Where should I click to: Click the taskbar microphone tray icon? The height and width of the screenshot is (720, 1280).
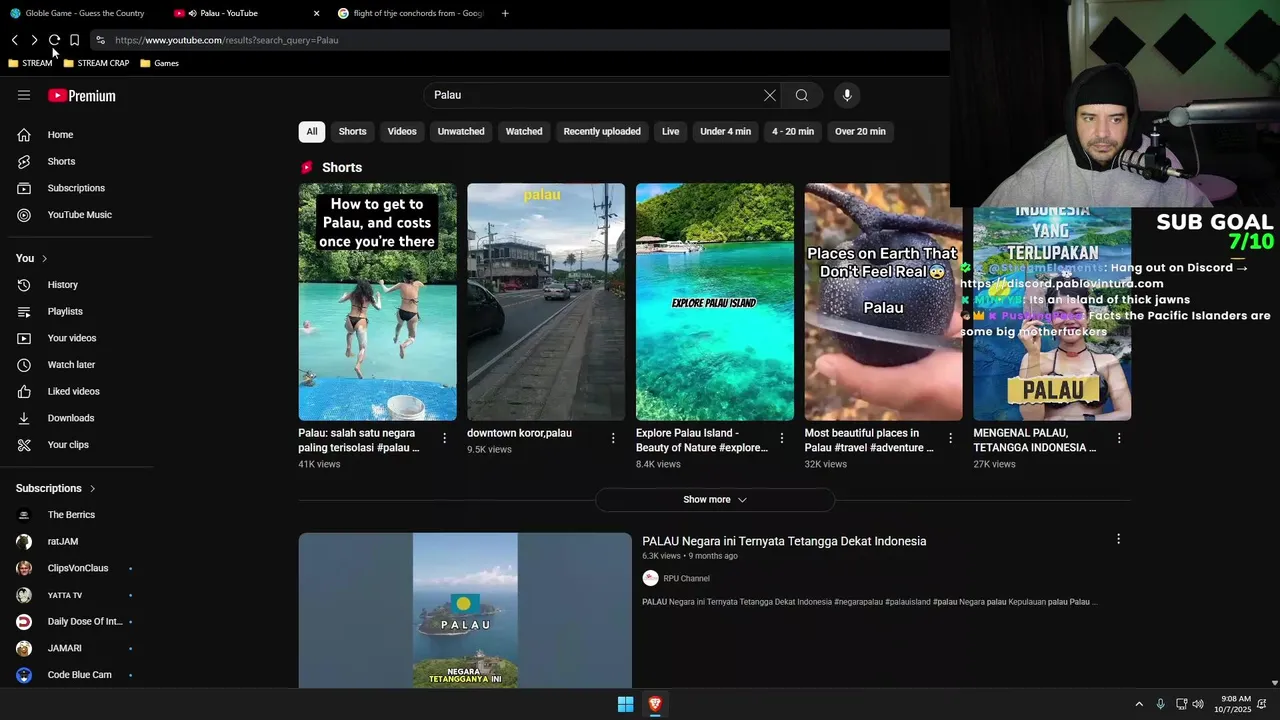[x=1160, y=704]
